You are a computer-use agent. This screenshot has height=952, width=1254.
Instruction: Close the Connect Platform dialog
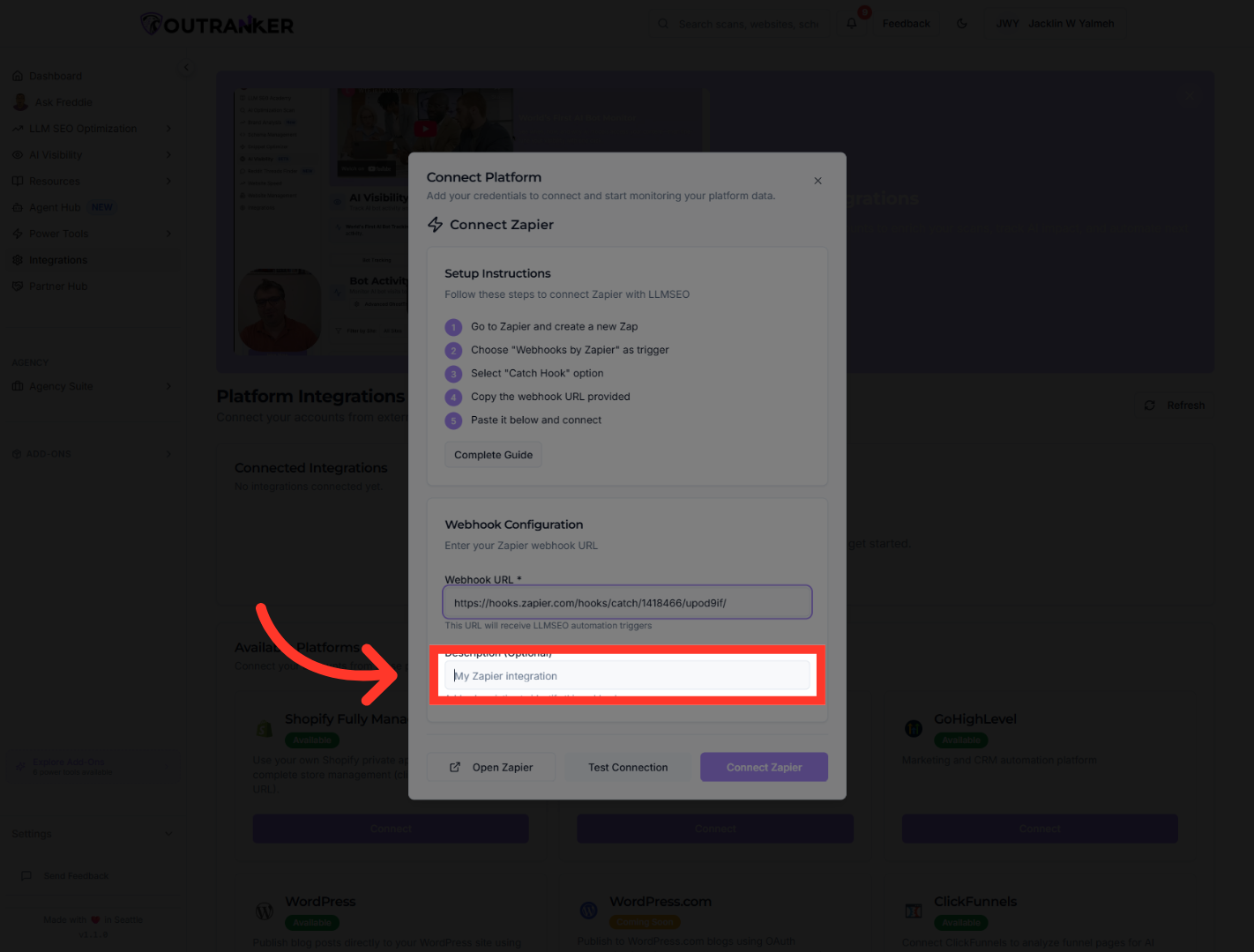point(817,181)
